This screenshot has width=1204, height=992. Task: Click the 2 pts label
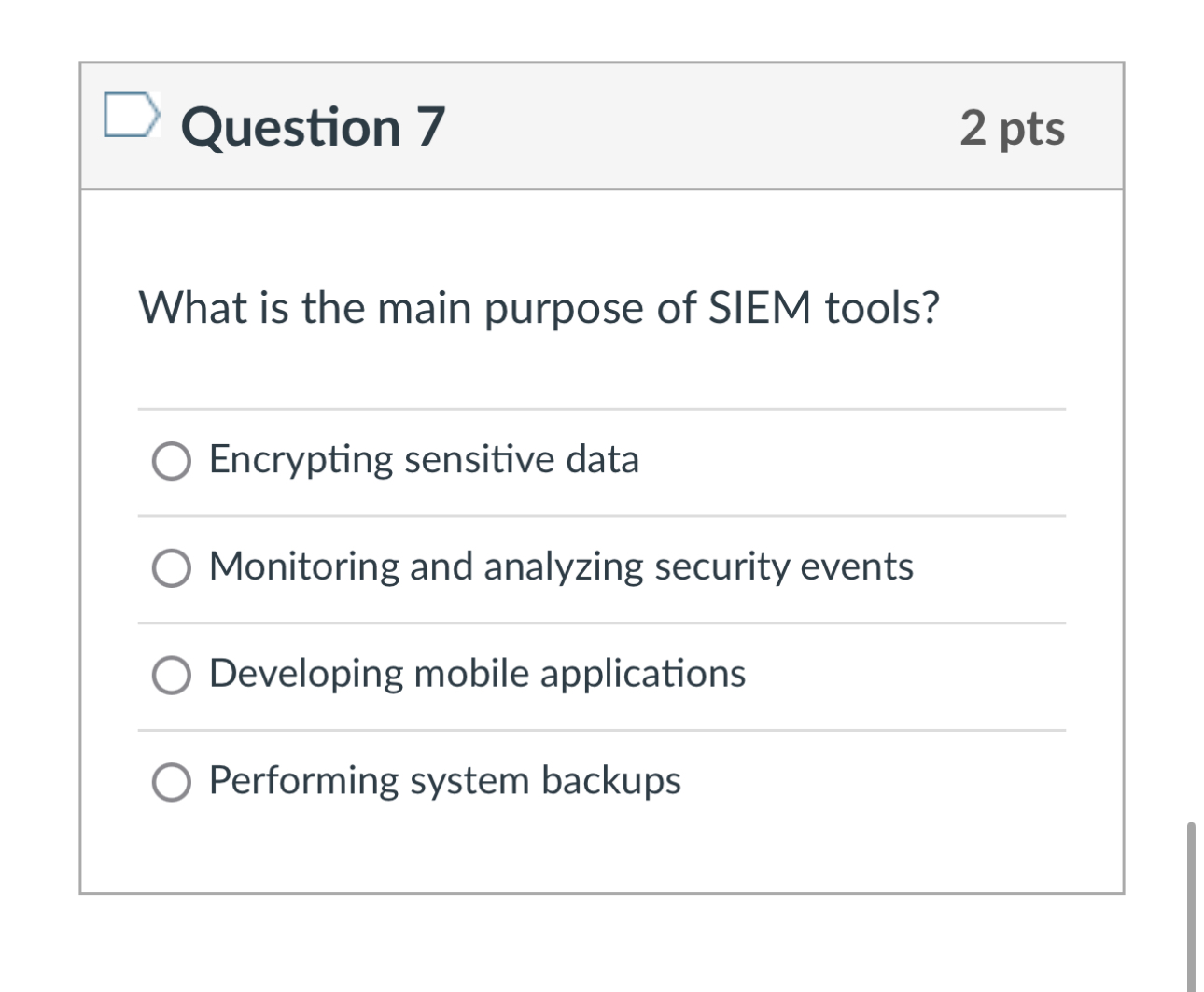(1014, 129)
